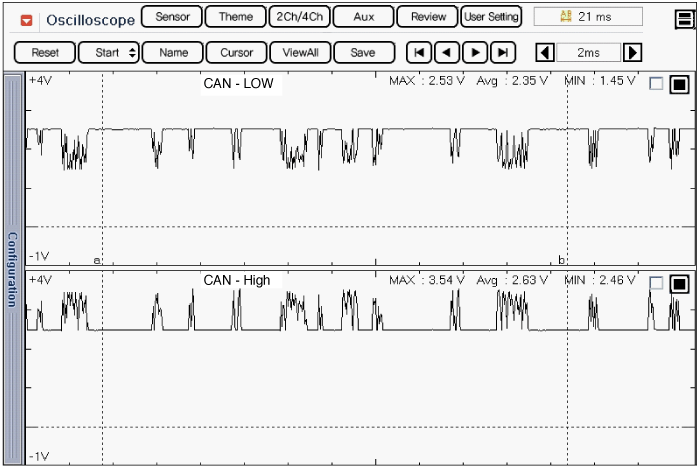The width and height of the screenshot is (700, 468).
Task: Click the +4V scale label on CAN - High
Action: coord(40,280)
